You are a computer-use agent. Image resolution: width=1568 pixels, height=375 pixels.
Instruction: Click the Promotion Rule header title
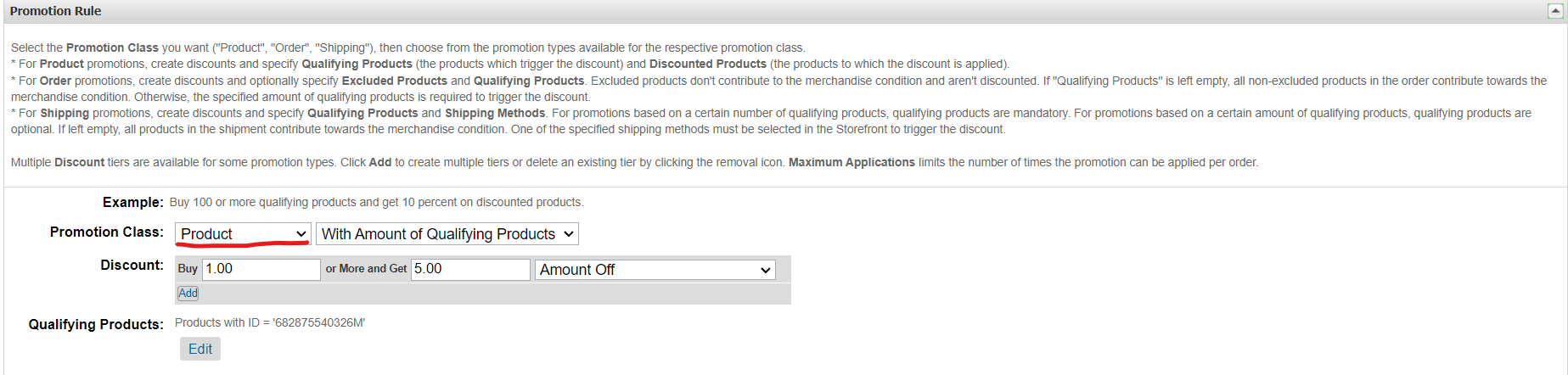(55, 11)
